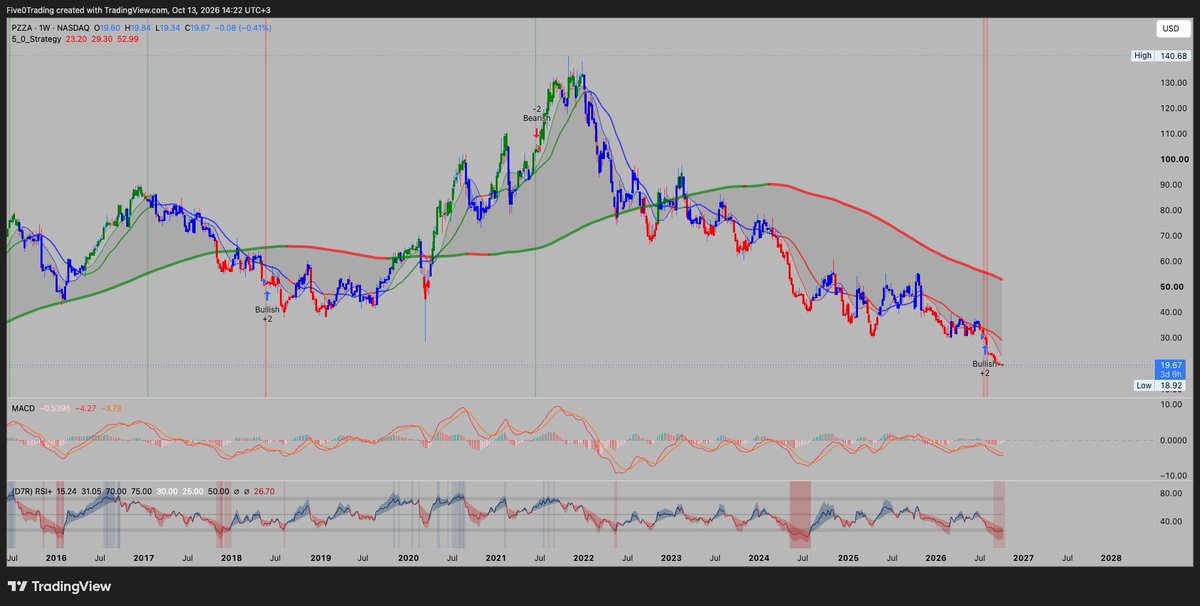
Task: Click the −10.00 label on MACD scale
Action: pyautogui.click(x=1174, y=475)
